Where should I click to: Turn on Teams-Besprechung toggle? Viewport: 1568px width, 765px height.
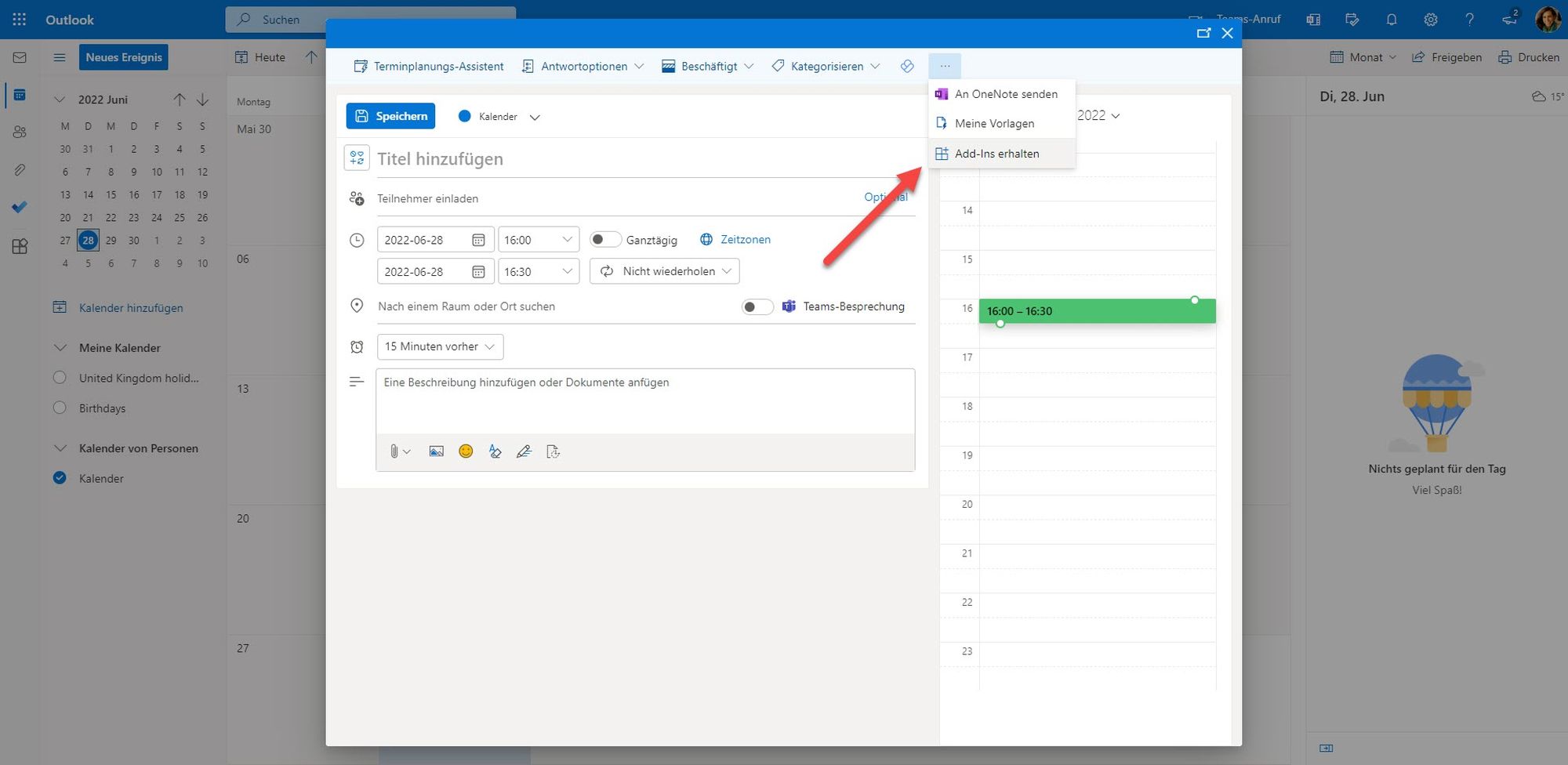tap(757, 306)
